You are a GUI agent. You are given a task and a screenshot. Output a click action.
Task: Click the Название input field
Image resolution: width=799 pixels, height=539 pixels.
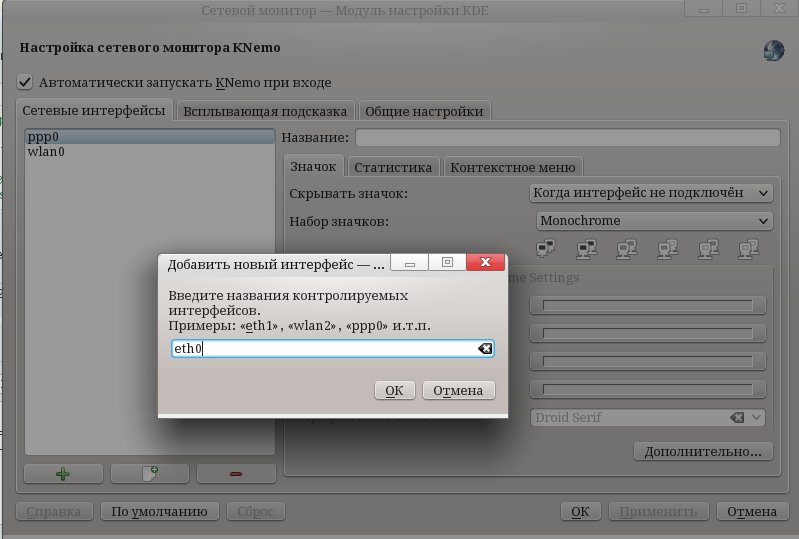point(568,138)
